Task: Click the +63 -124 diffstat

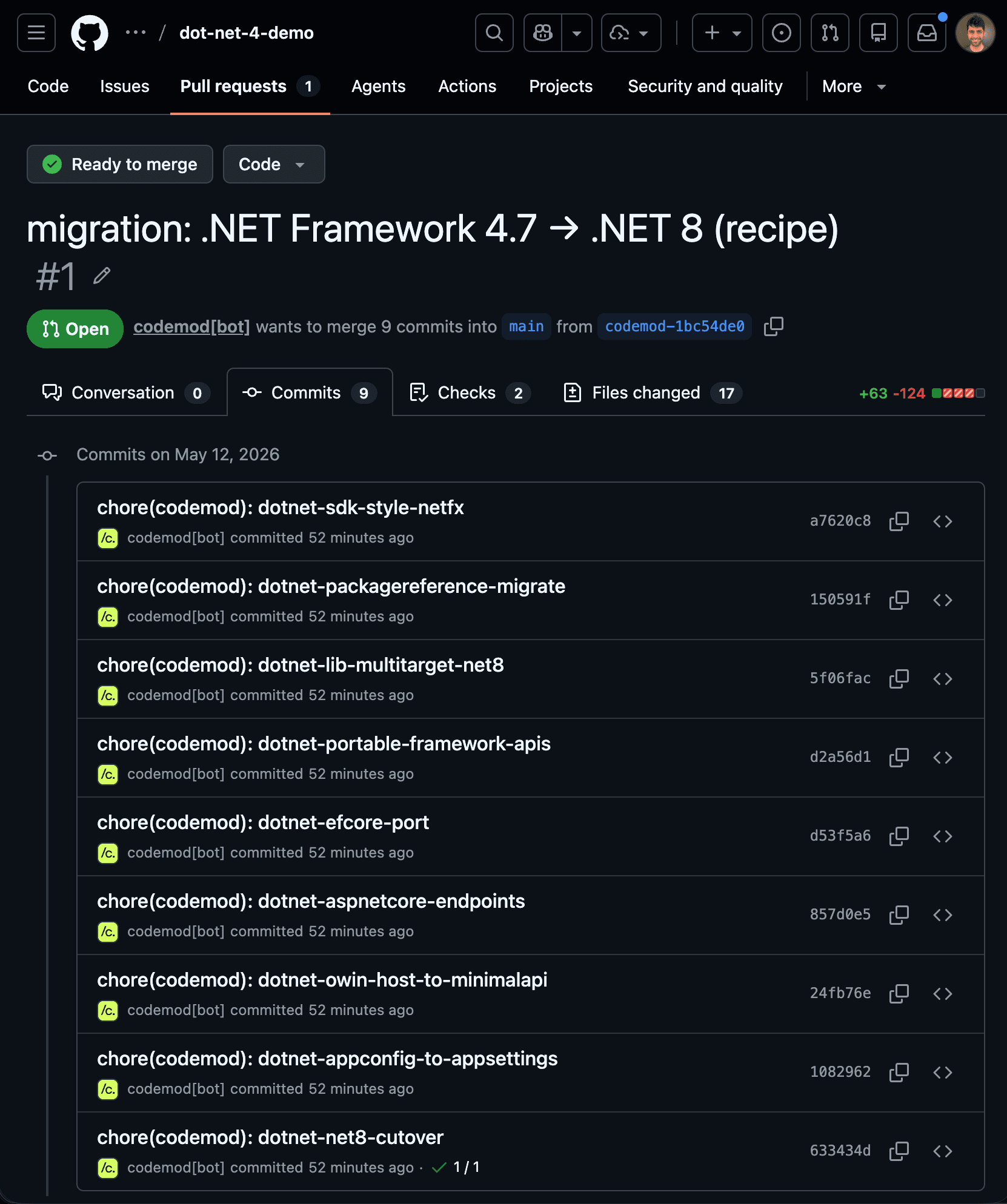Action: tap(922, 393)
